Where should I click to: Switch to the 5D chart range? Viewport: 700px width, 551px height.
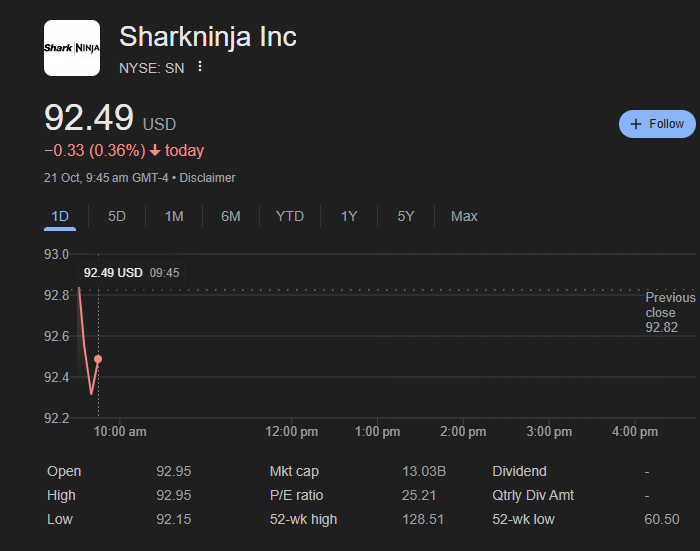(117, 216)
